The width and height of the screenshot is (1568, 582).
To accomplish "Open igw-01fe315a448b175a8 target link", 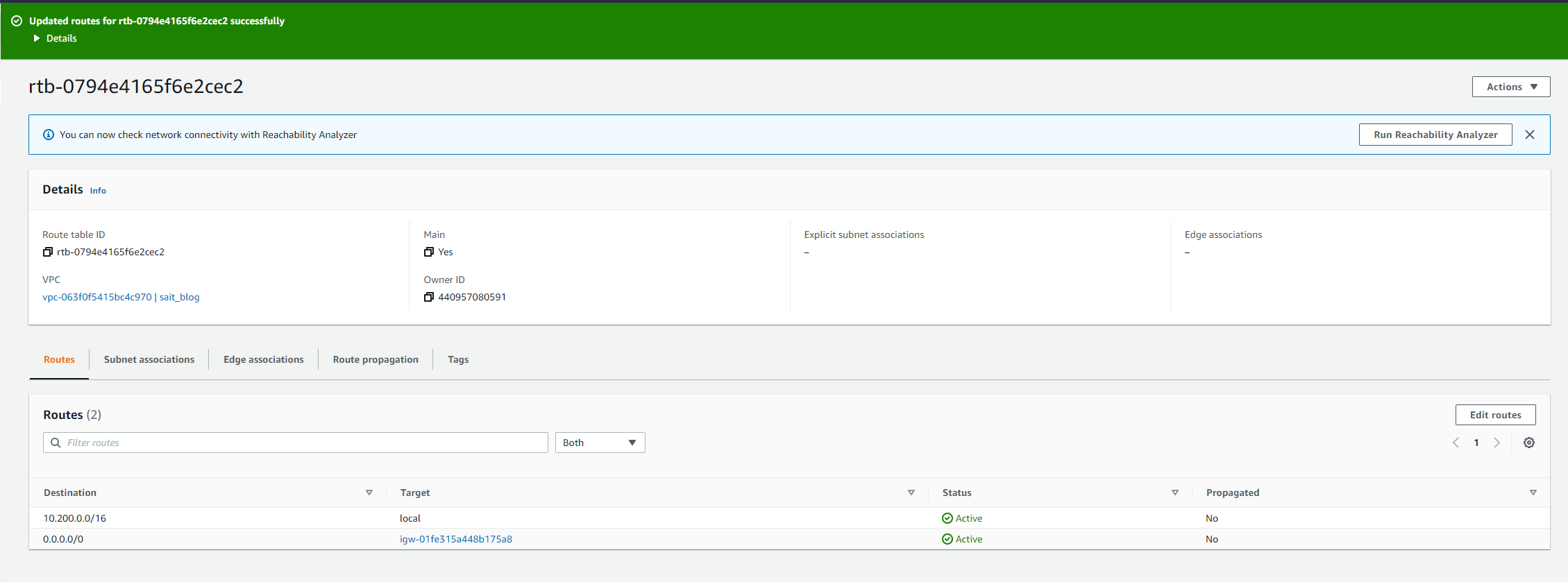I will (456, 539).
